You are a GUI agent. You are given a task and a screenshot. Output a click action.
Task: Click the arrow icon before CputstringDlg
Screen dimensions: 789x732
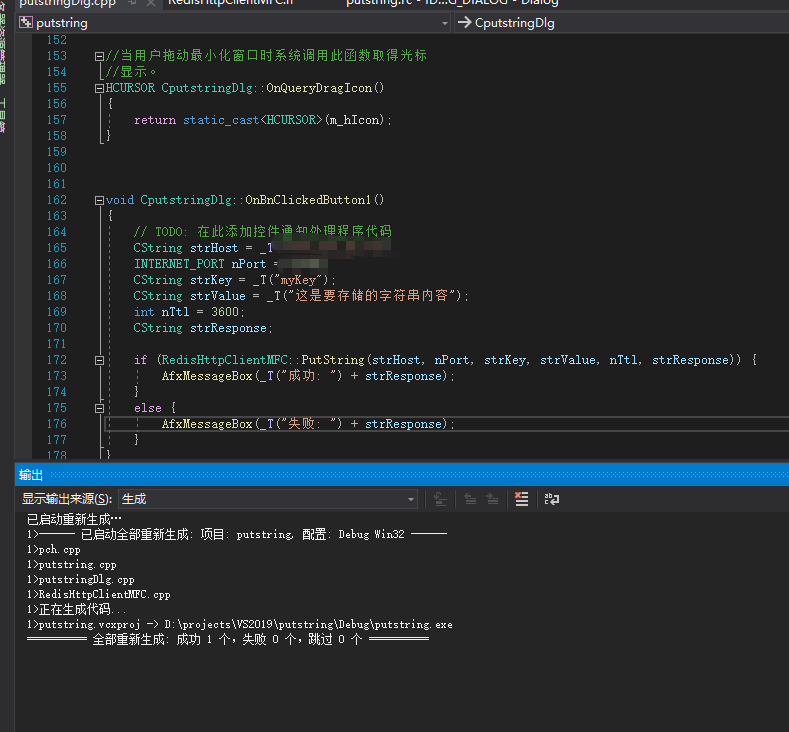click(463, 22)
